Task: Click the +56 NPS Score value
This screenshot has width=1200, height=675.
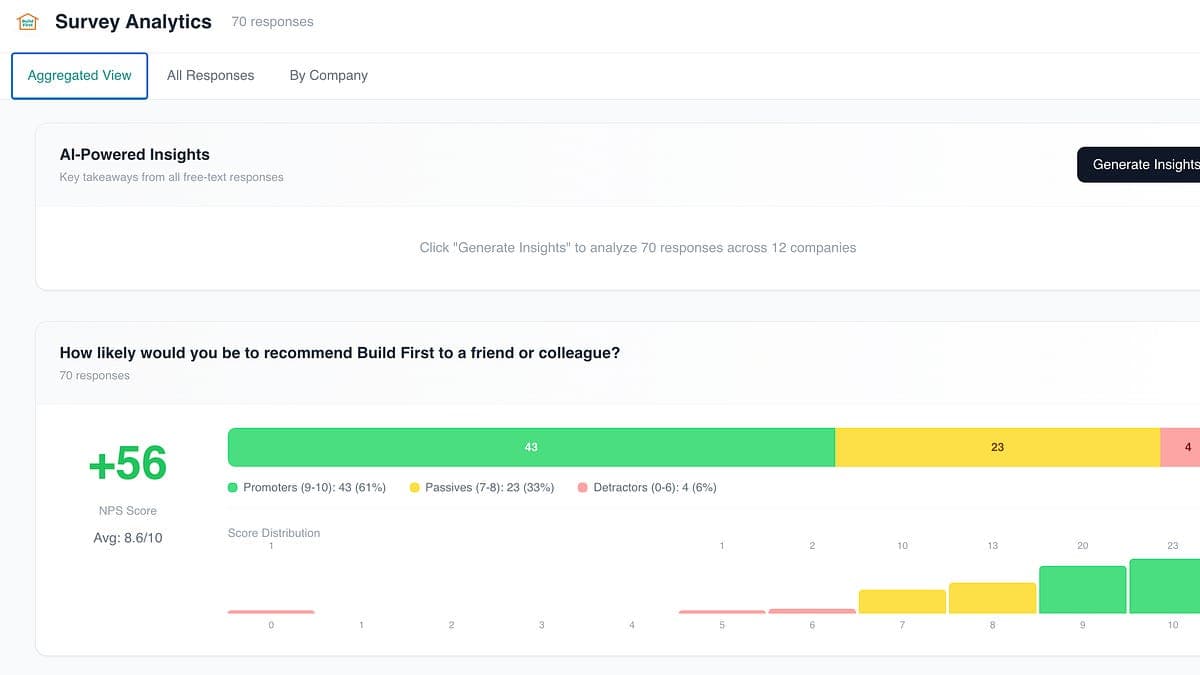Action: point(128,464)
